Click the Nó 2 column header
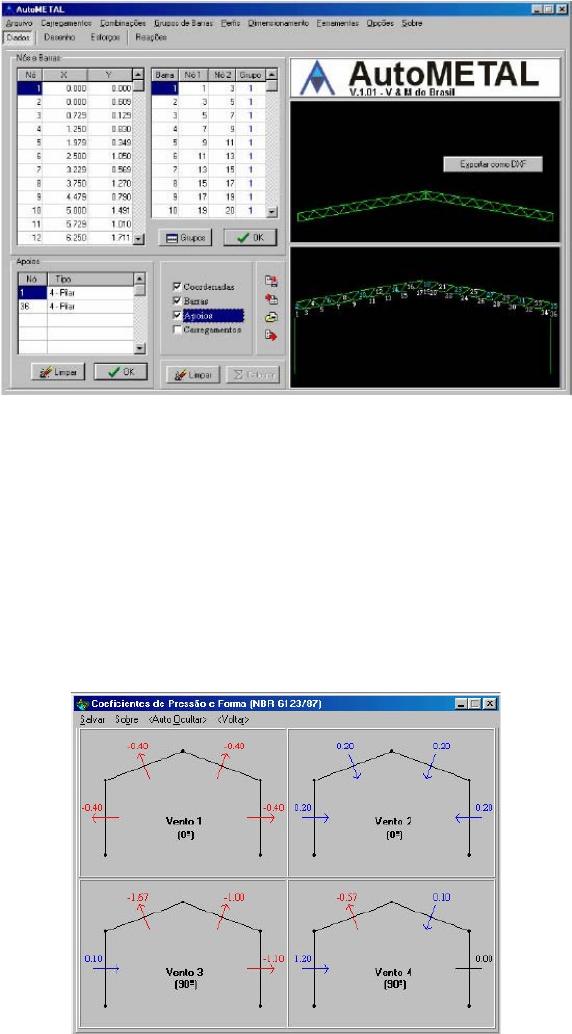The width and height of the screenshot is (572, 1034). 221,75
